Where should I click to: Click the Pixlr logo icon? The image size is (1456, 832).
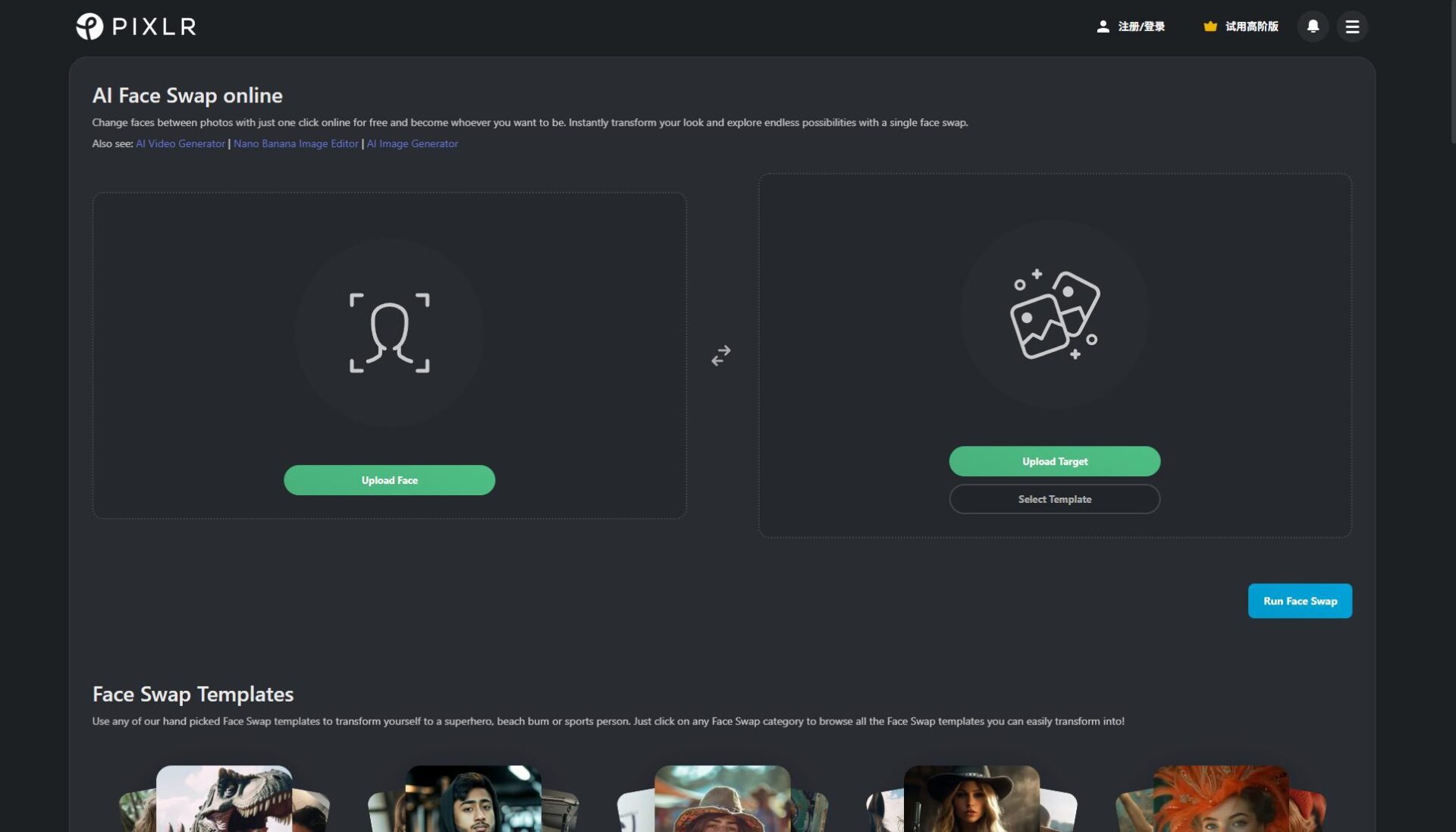click(x=89, y=27)
